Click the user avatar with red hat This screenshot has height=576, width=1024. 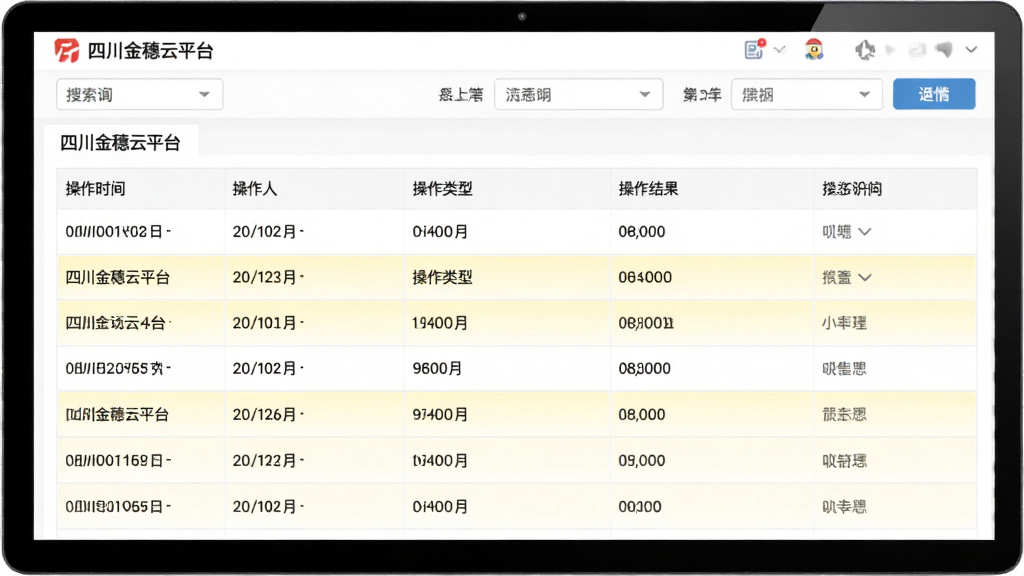pyautogui.click(x=814, y=50)
